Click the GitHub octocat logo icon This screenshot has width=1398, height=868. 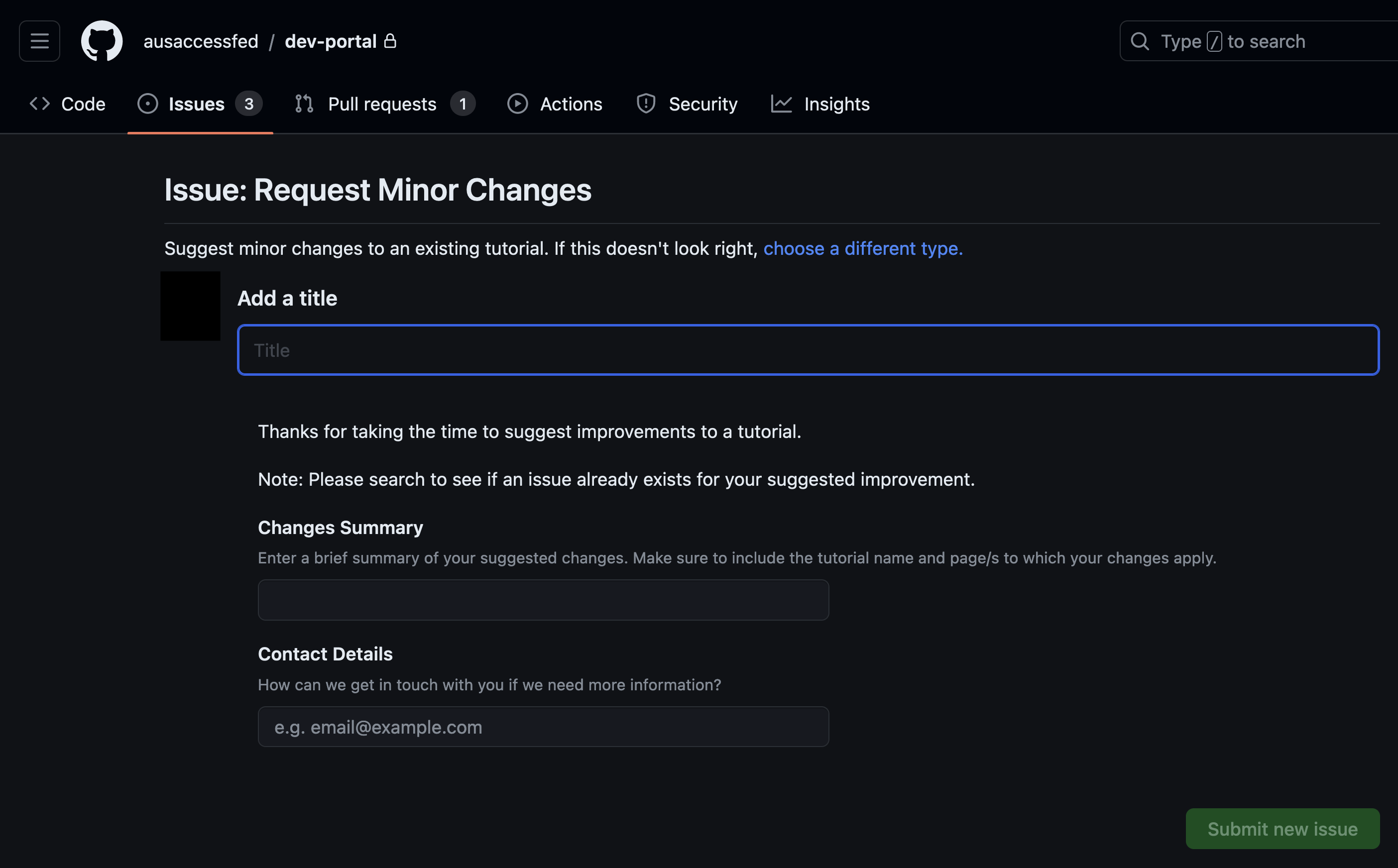coord(101,41)
